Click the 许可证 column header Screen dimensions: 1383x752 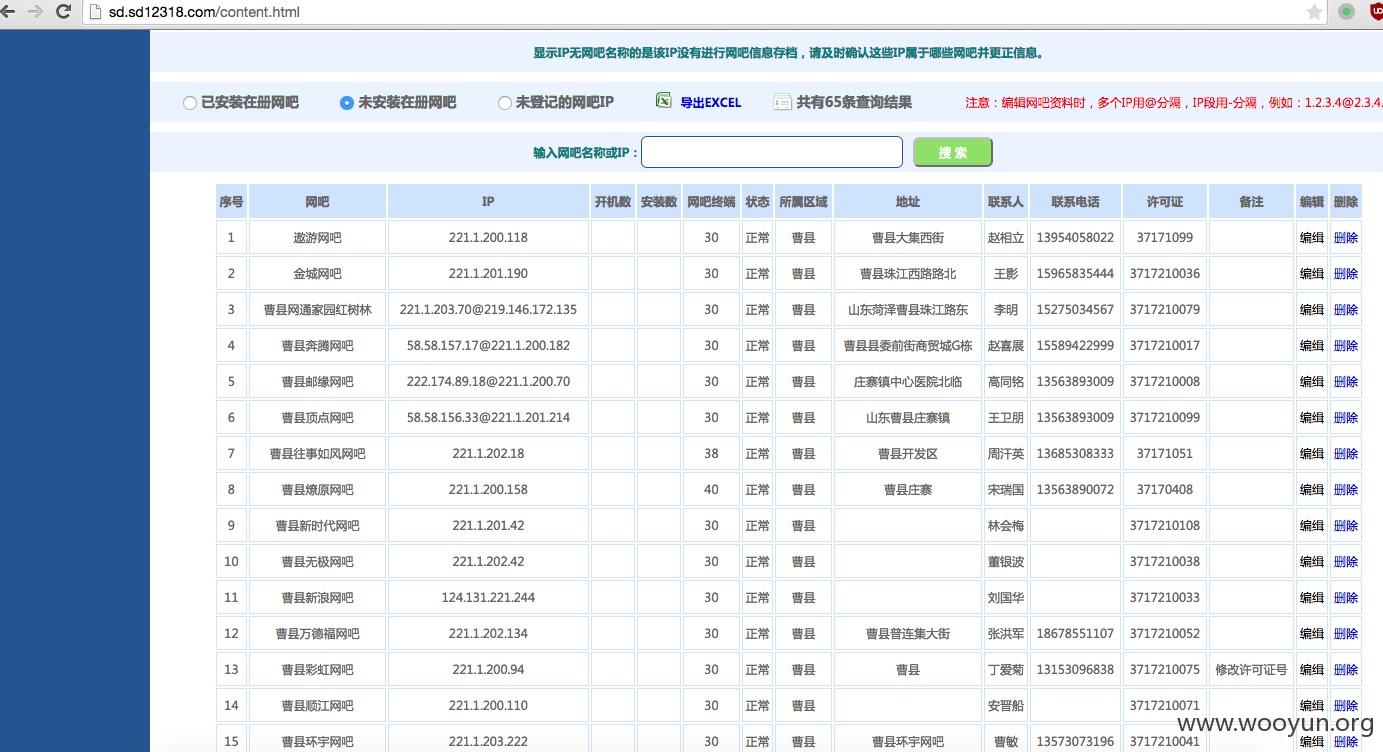coord(1165,202)
